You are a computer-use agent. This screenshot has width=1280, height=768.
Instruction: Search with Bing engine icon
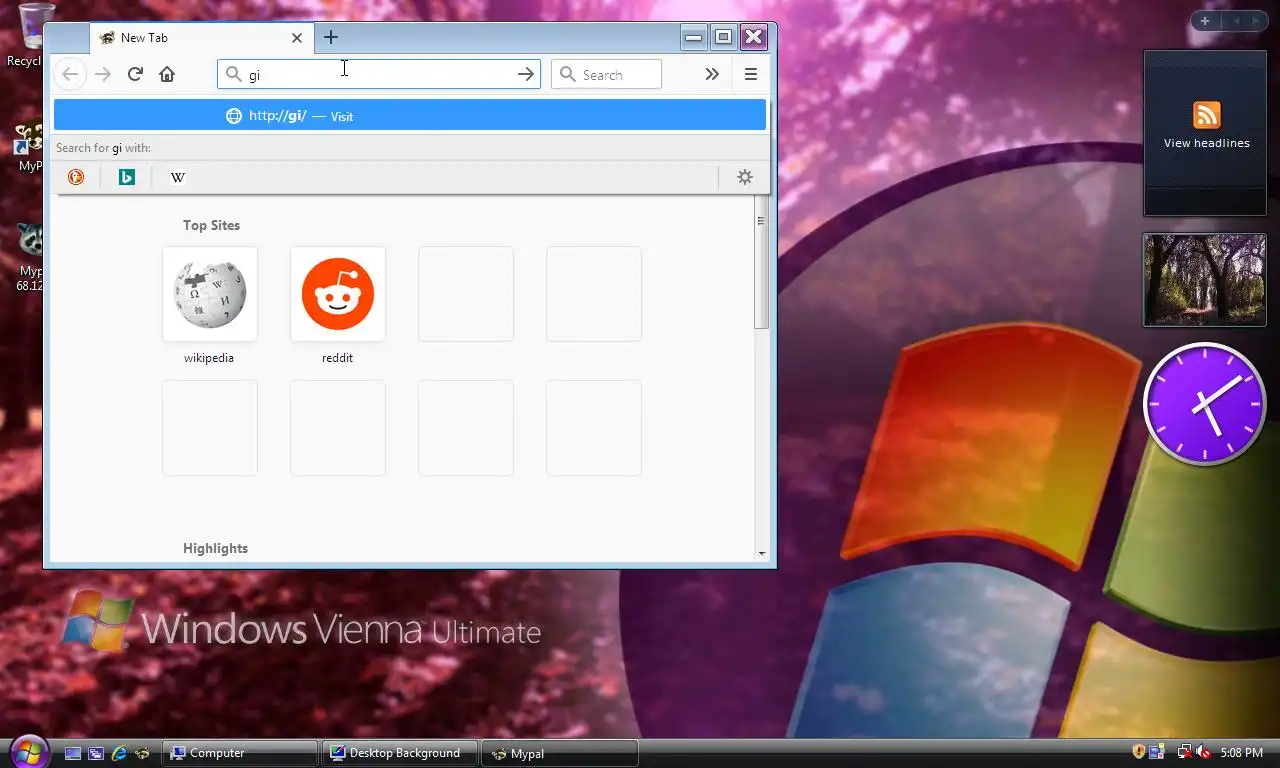(127, 177)
